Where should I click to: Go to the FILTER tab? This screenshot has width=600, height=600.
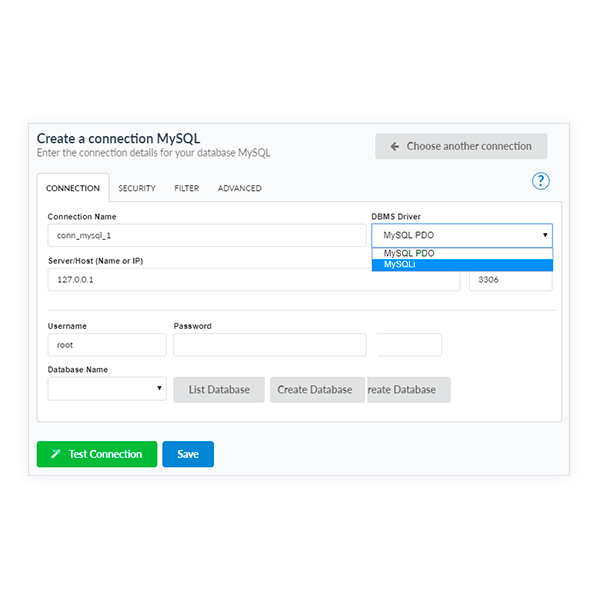[x=186, y=188]
